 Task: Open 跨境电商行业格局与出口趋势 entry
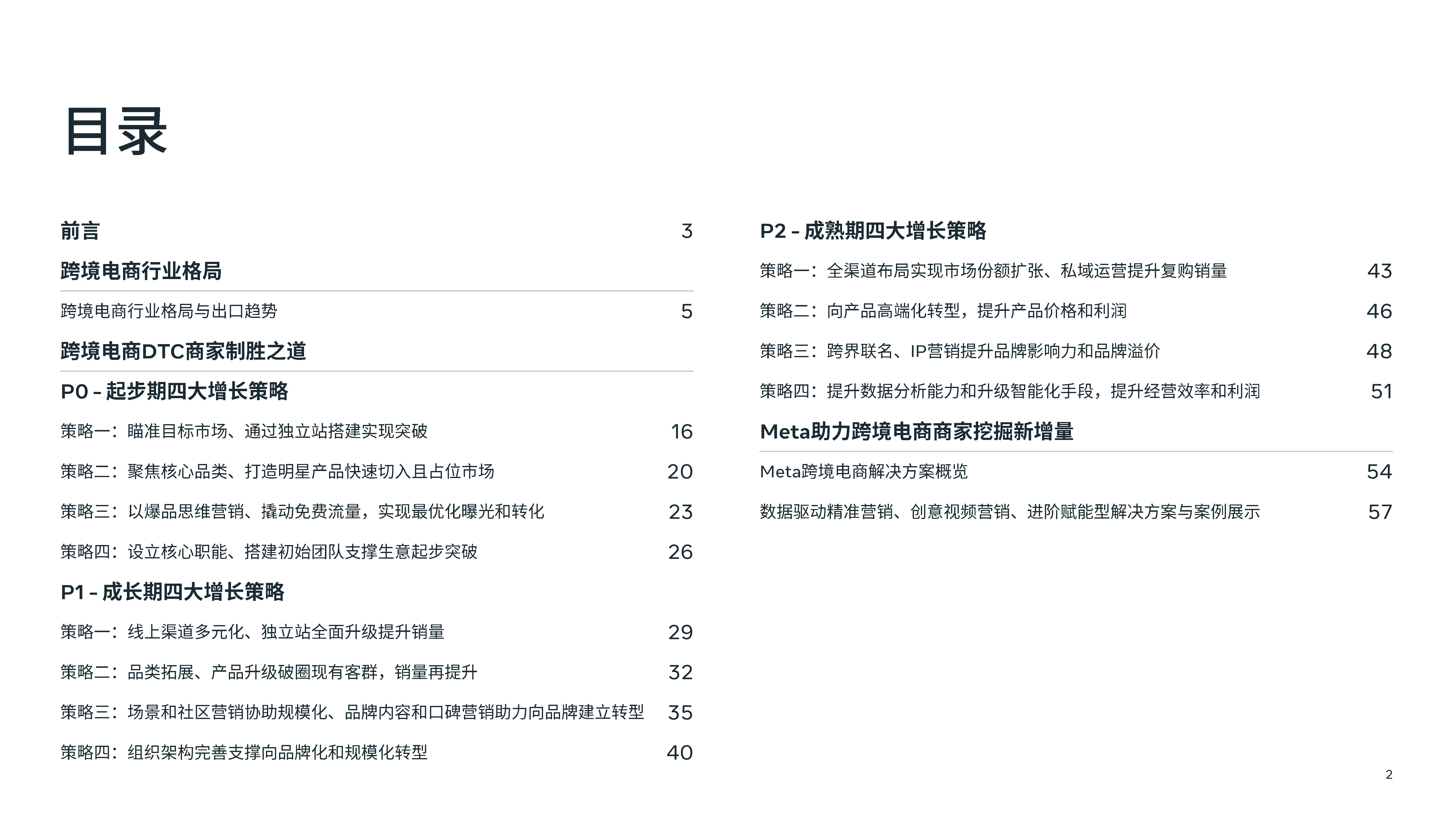coord(169,311)
